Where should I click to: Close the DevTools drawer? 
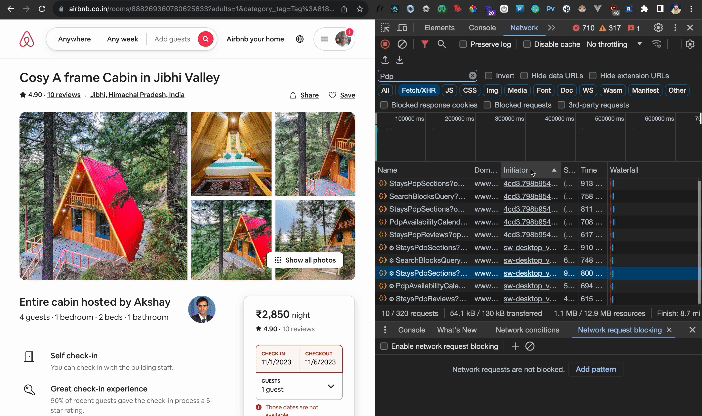tap(692, 330)
